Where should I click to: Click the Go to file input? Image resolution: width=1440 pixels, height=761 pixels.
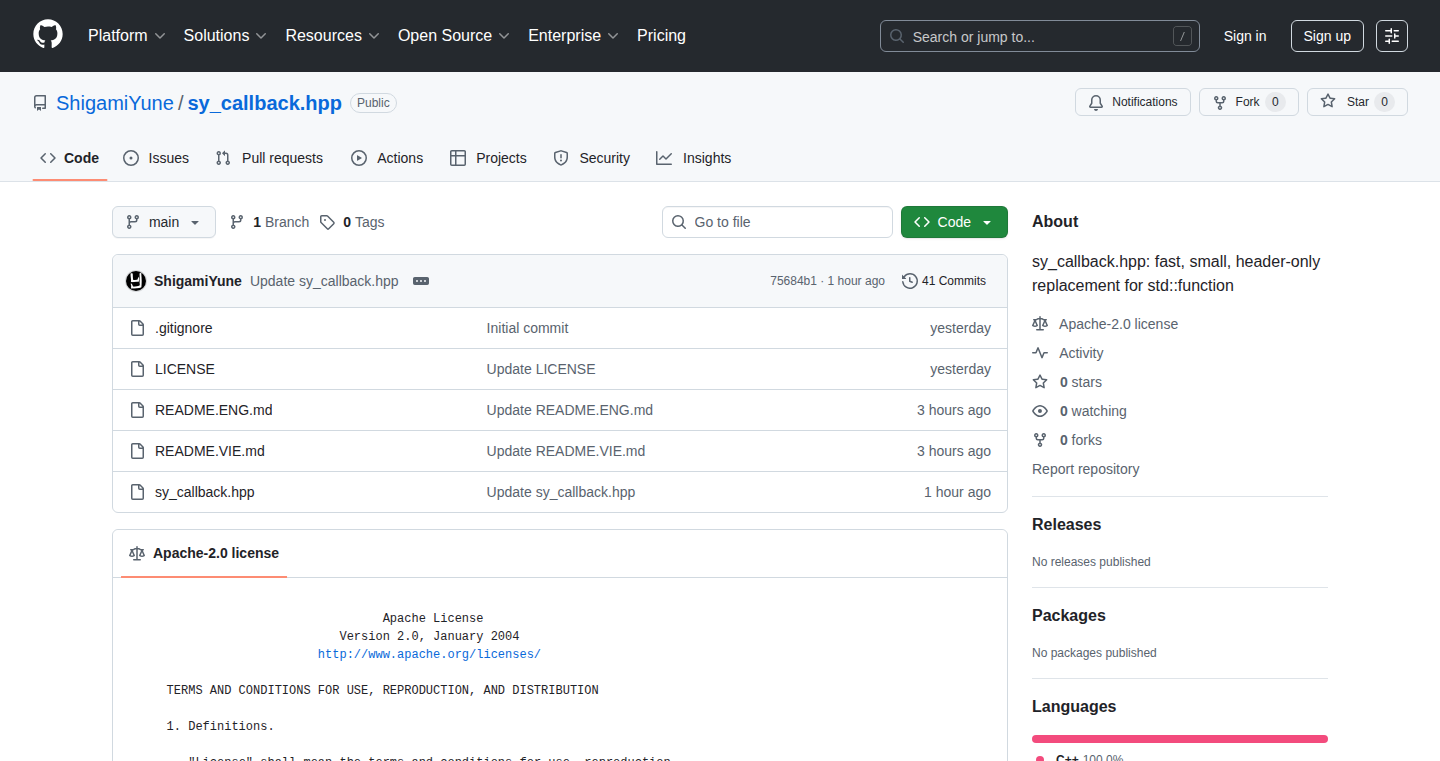pyautogui.click(x=777, y=222)
